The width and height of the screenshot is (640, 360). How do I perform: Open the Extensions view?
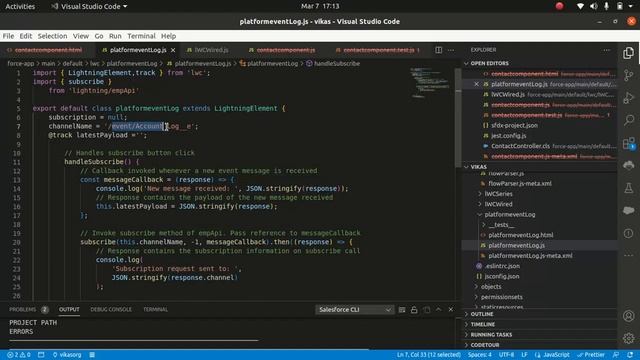[629, 143]
